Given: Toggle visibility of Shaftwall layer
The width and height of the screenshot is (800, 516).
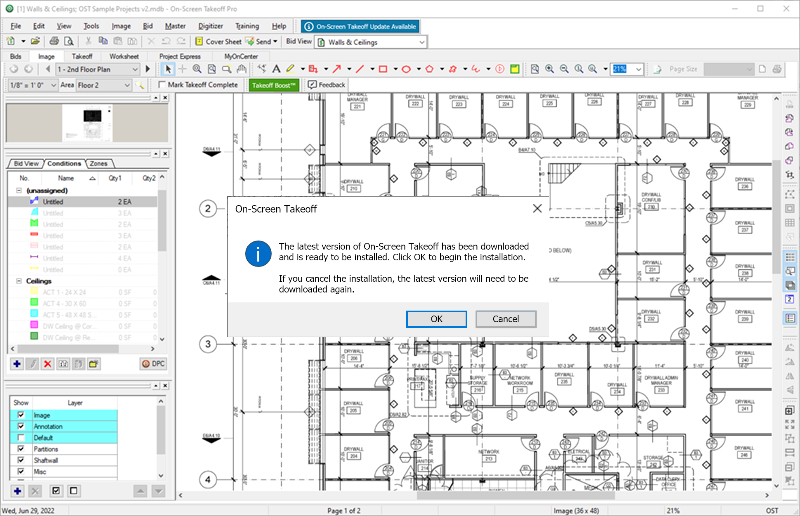Looking at the screenshot, I should (21, 460).
